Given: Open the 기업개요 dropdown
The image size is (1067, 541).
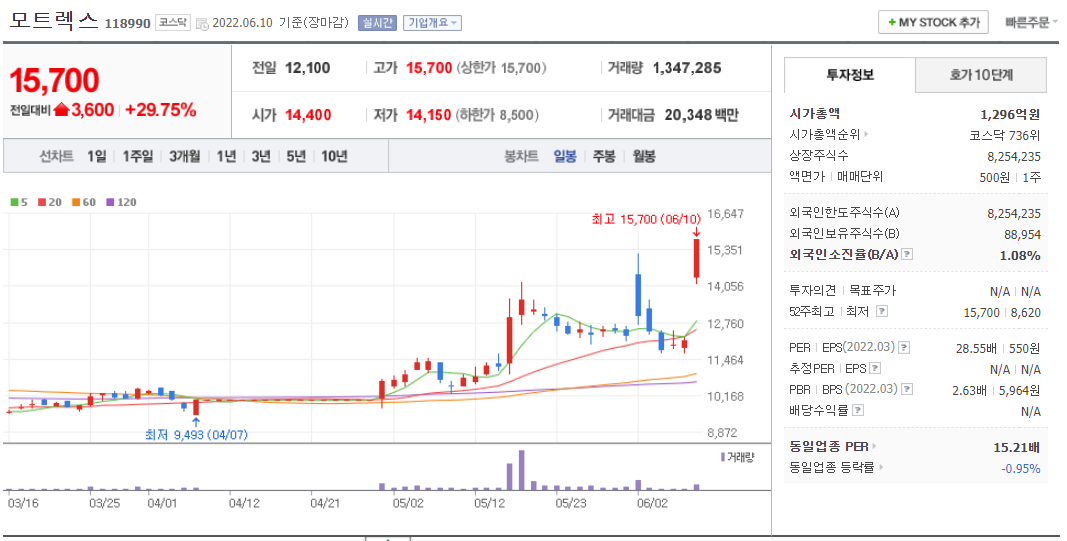Looking at the screenshot, I should [x=432, y=22].
